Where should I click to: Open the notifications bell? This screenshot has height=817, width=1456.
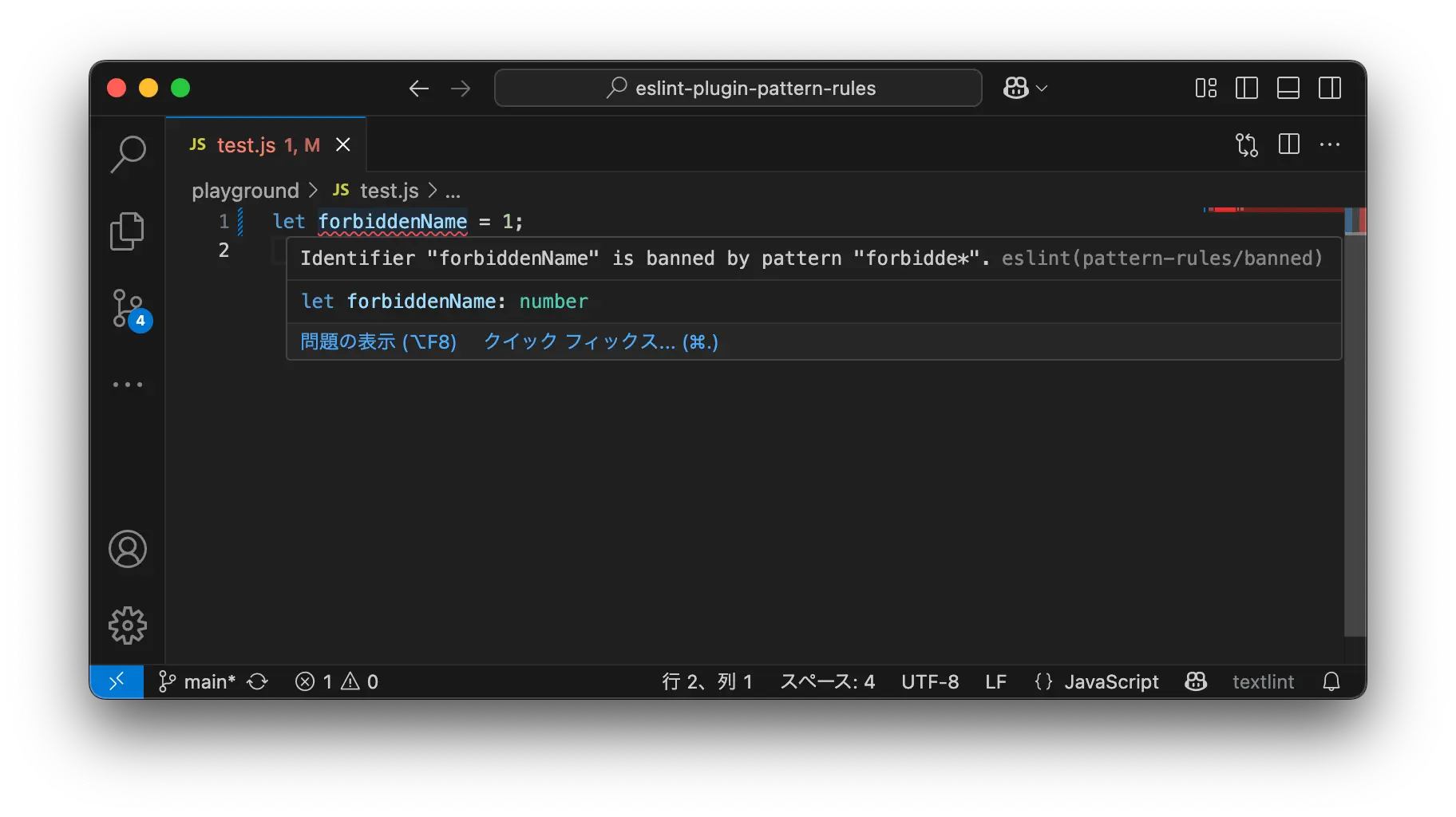coord(1331,681)
